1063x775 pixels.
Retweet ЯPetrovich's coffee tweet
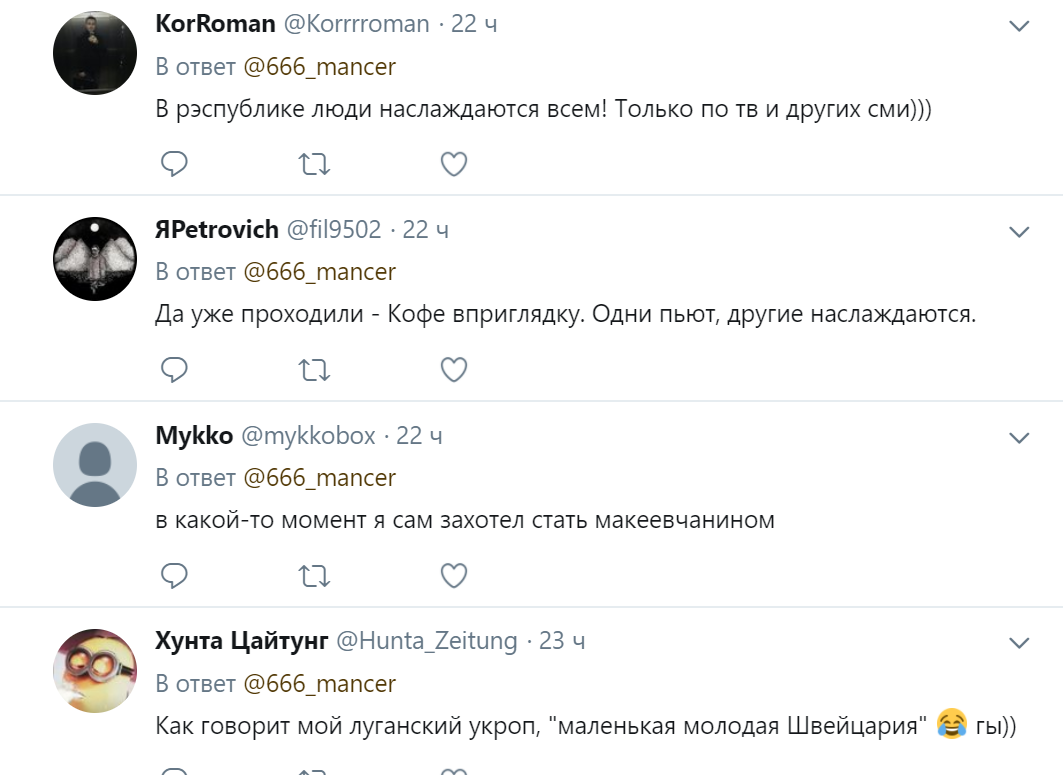pos(314,370)
